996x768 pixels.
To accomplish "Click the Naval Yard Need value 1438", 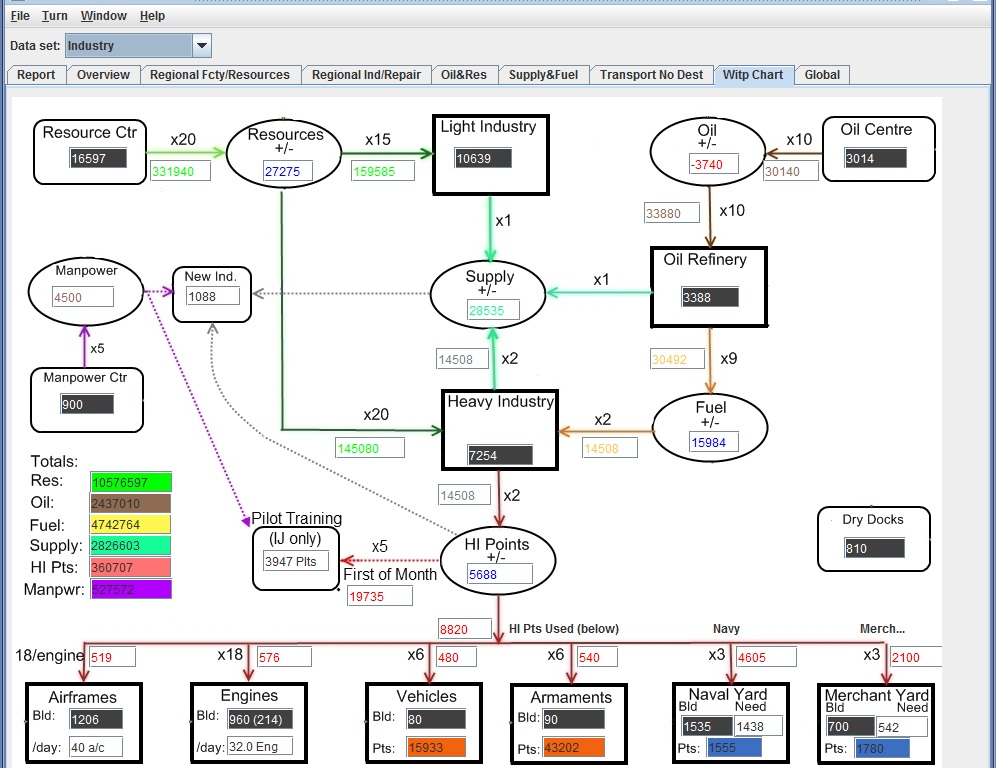I will pos(758,726).
